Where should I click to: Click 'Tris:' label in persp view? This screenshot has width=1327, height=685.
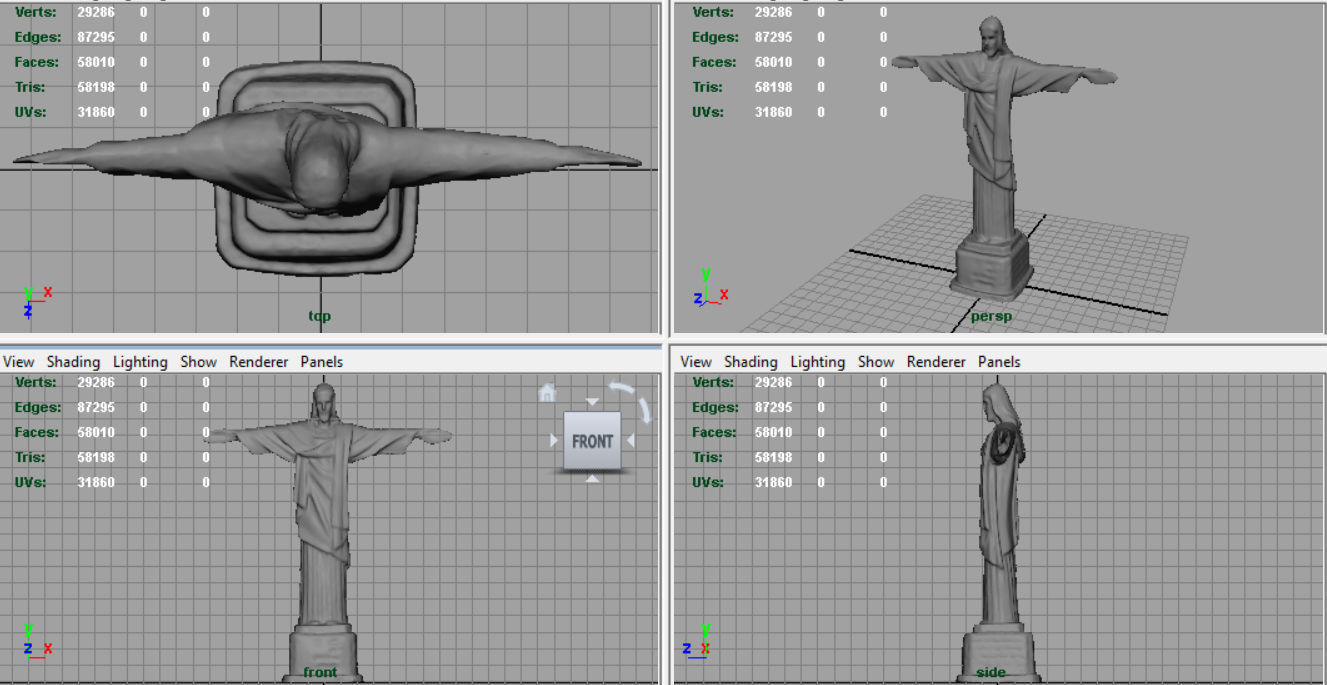707,87
